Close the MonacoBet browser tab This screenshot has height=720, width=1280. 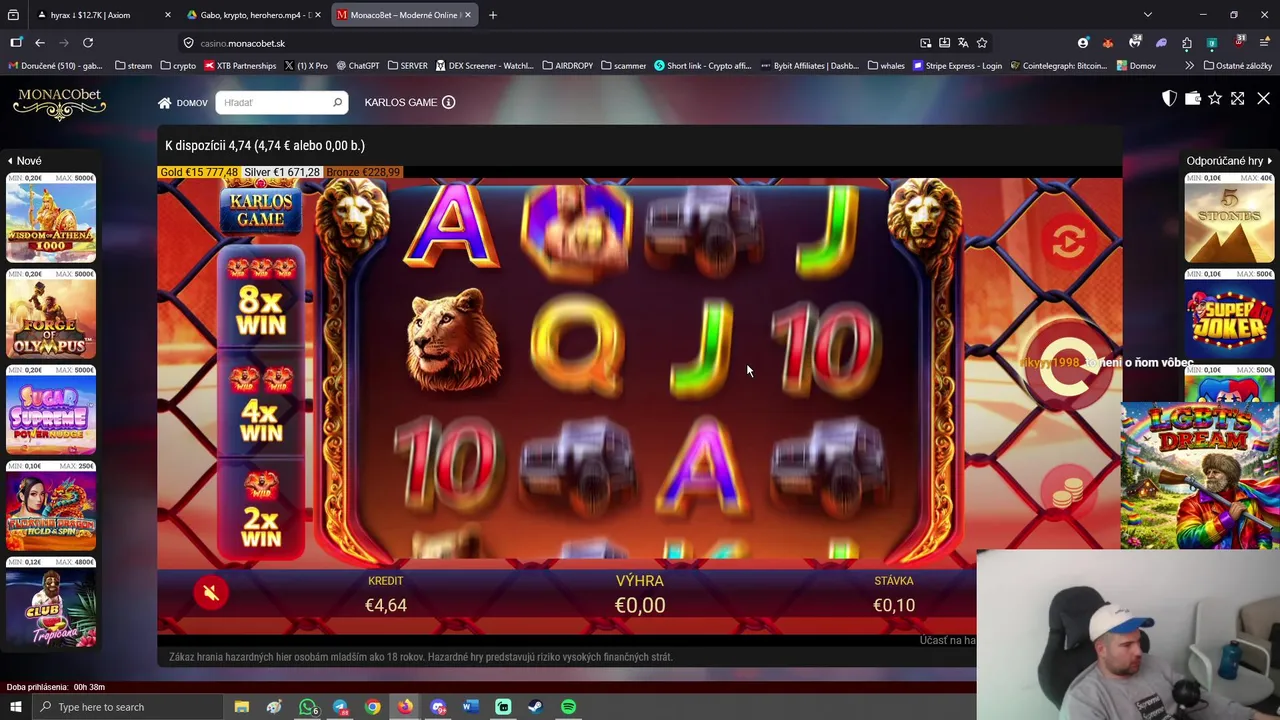point(467,15)
